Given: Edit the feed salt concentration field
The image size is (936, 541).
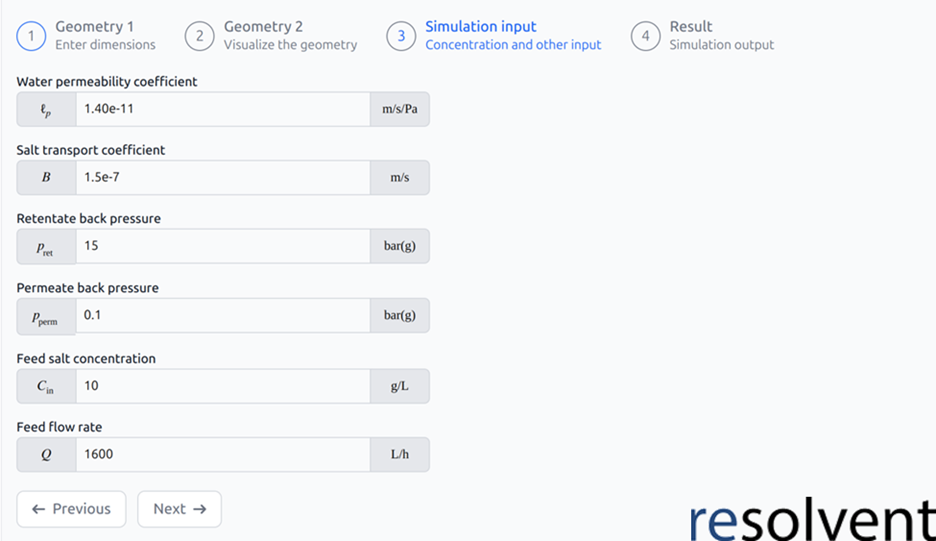Looking at the screenshot, I should tap(223, 386).
